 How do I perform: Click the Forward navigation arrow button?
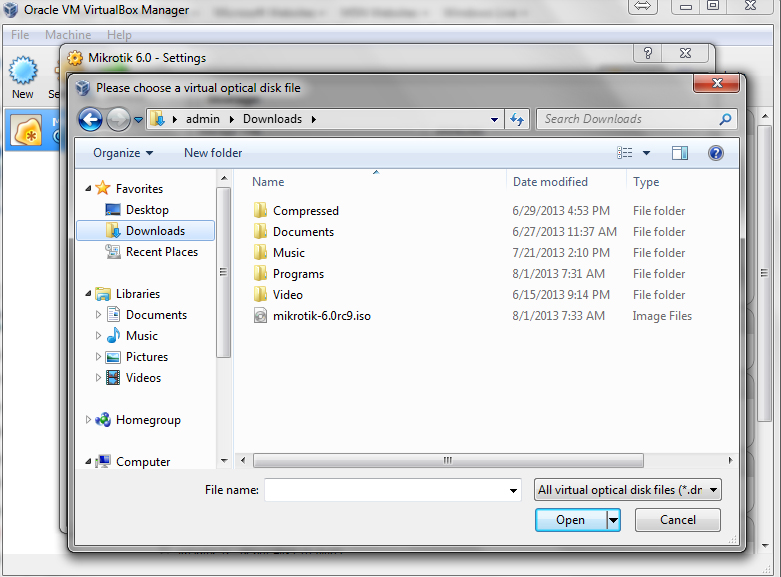[x=118, y=120]
